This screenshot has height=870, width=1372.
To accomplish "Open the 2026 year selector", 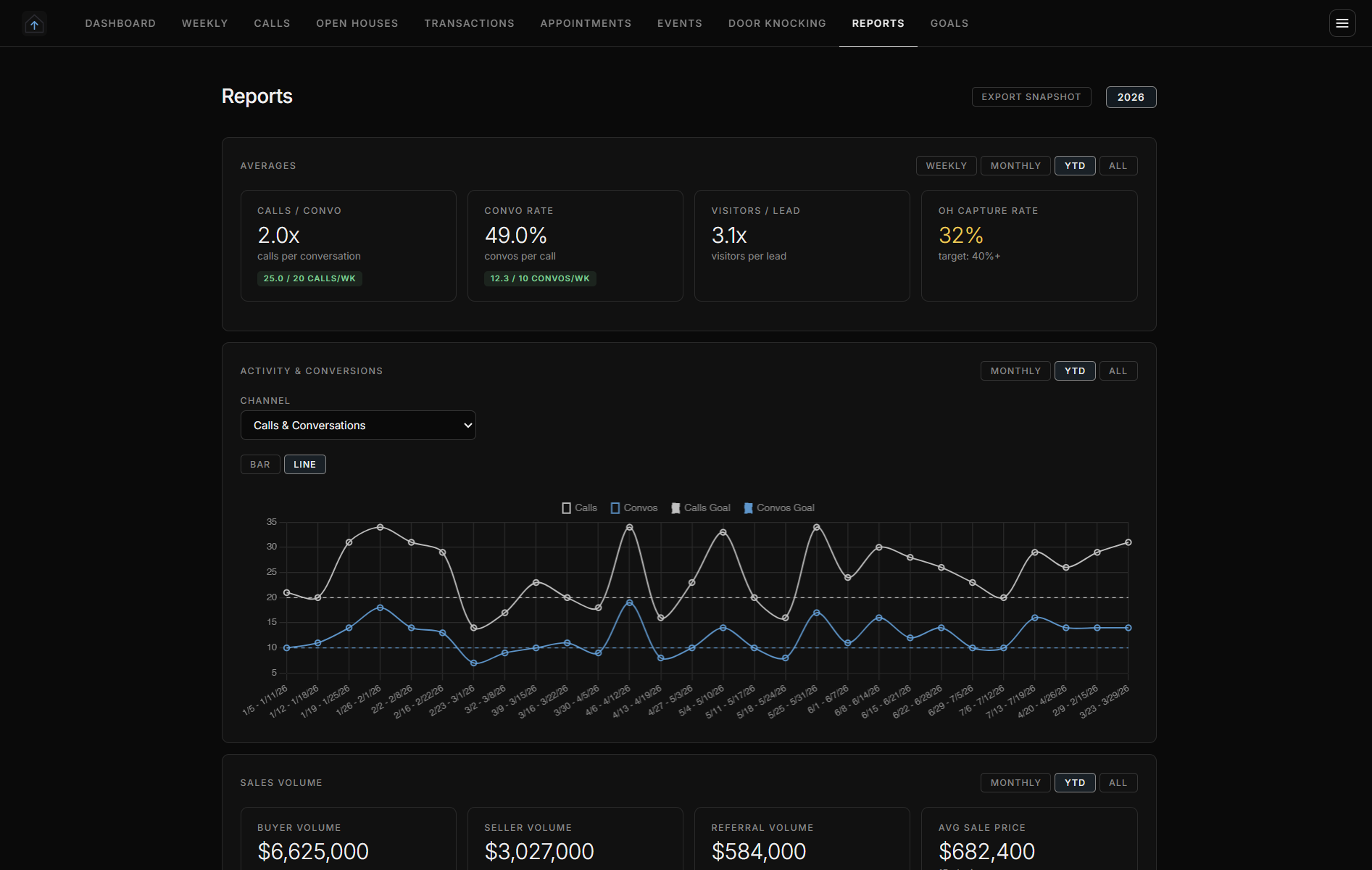I will (1131, 97).
